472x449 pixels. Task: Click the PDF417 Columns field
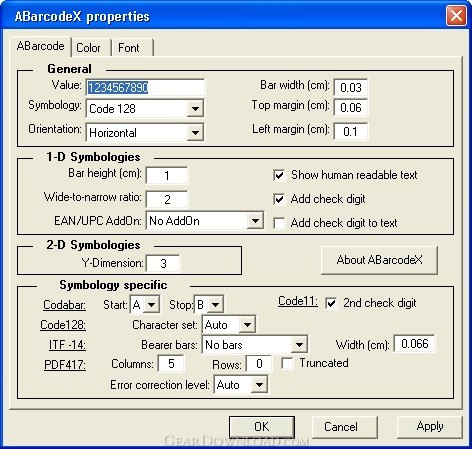171,363
